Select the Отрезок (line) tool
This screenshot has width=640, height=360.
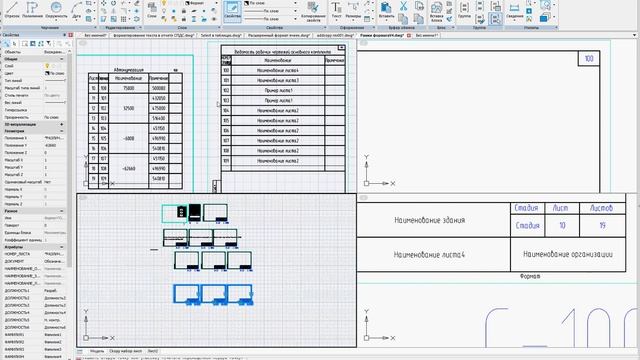pos(12,9)
